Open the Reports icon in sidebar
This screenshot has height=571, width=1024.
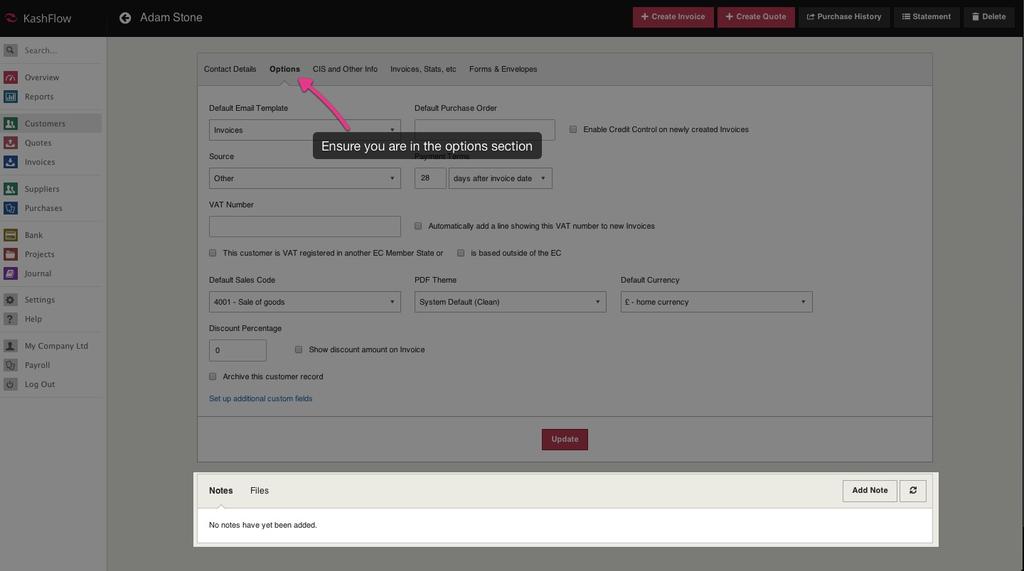coord(11,97)
